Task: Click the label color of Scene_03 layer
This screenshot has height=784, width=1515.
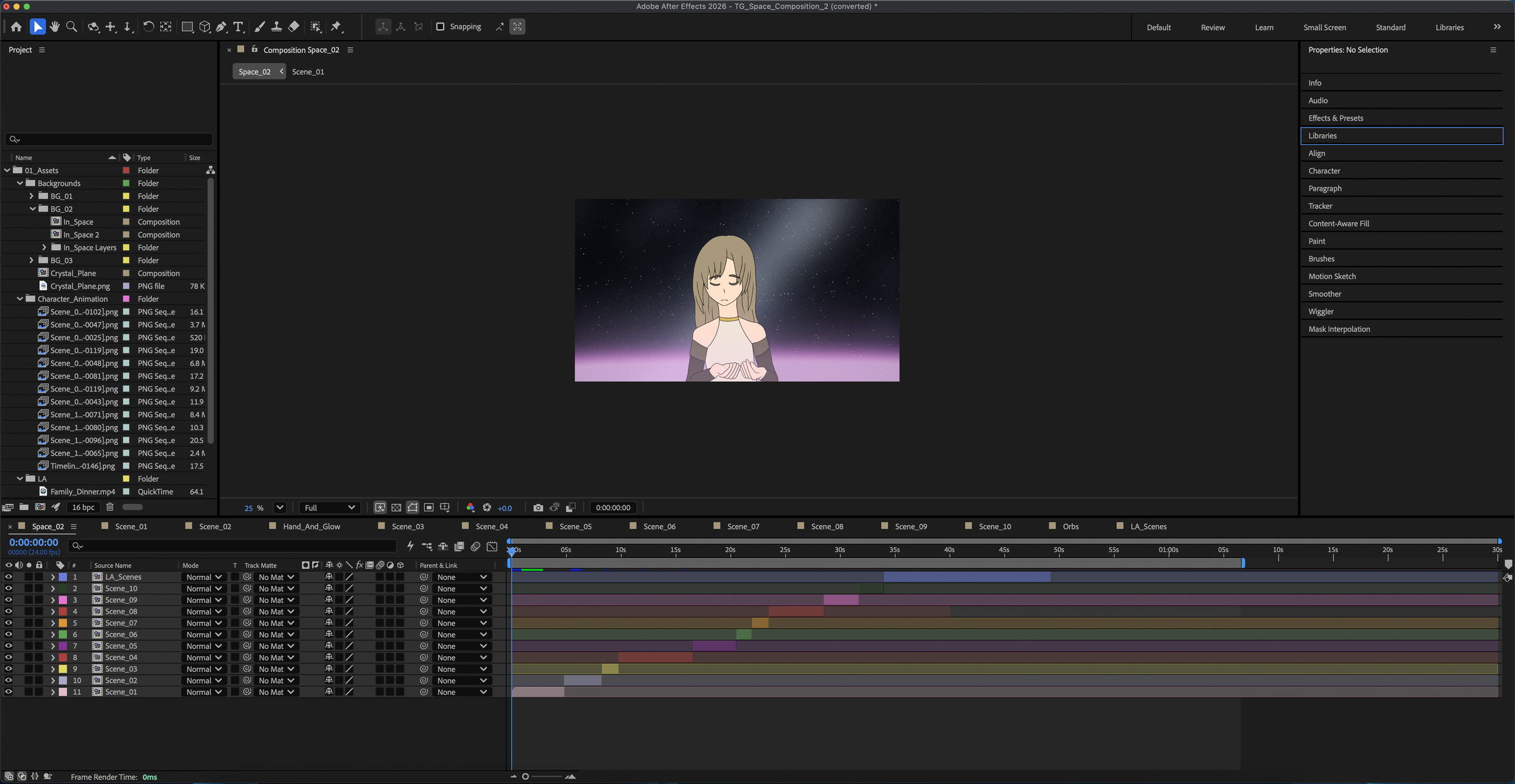Action: click(63, 669)
